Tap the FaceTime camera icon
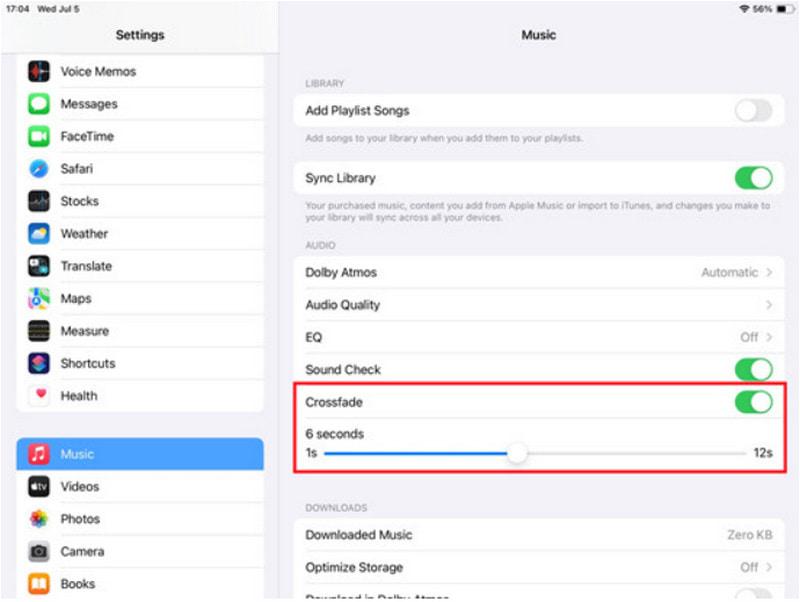 39,136
